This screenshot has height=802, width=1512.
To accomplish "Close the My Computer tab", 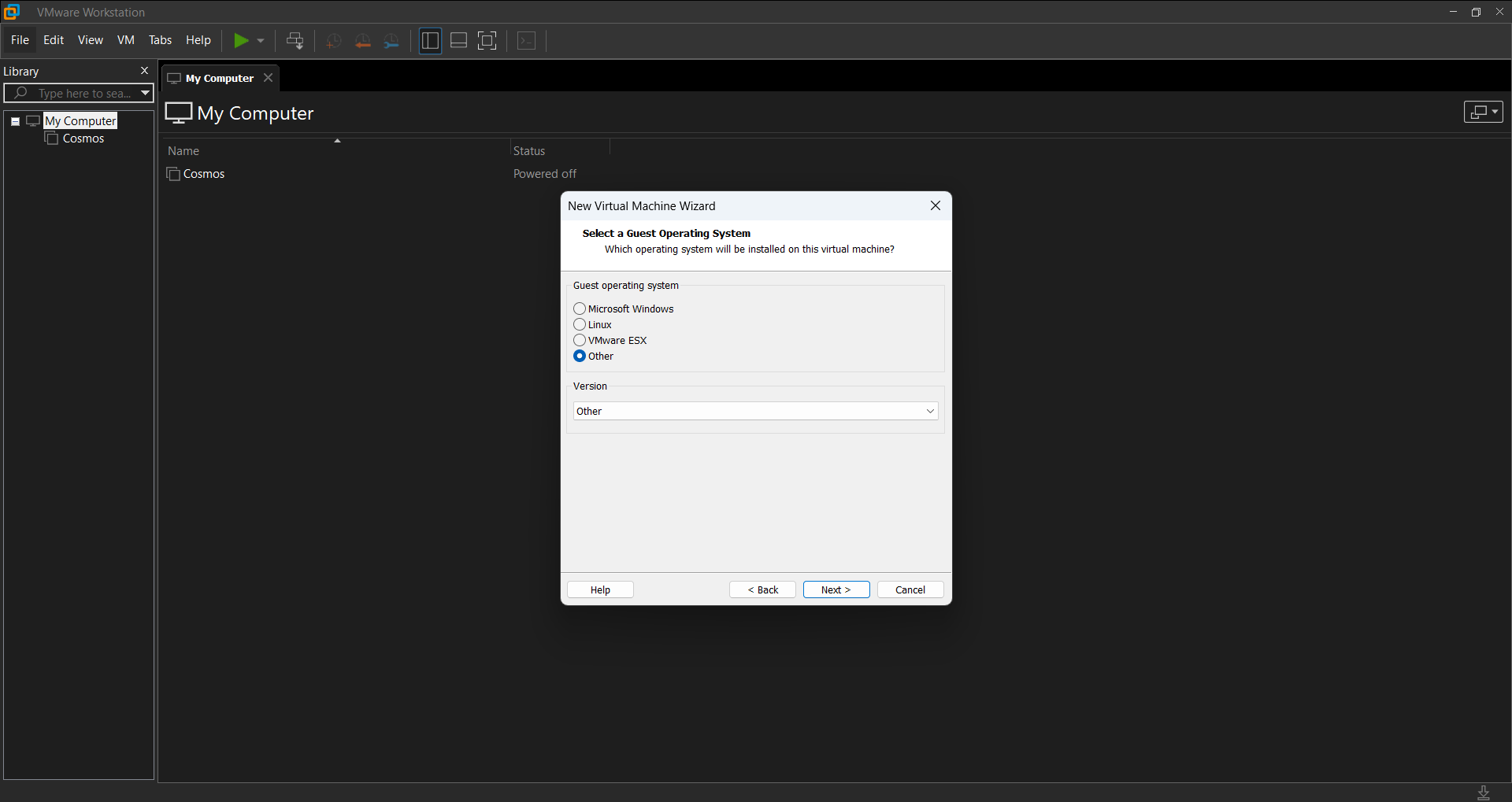I will pos(268,78).
